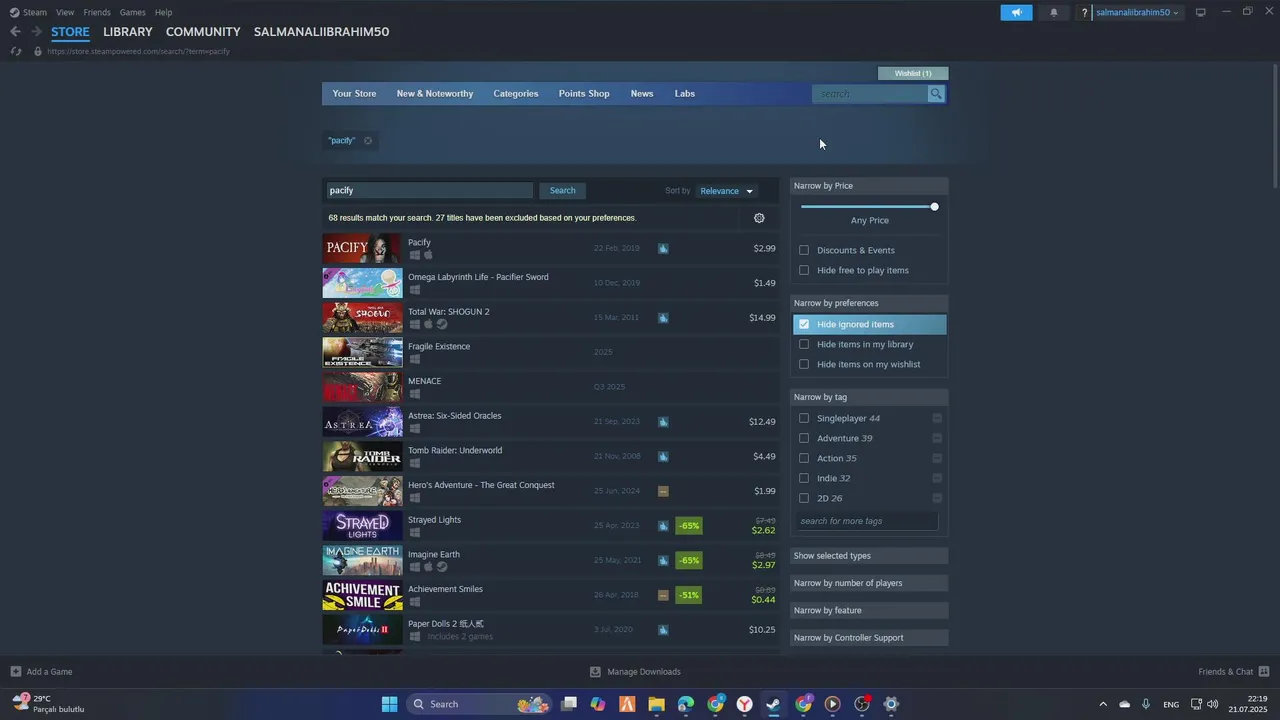Click the page vertical scrollbar

tap(1275, 125)
